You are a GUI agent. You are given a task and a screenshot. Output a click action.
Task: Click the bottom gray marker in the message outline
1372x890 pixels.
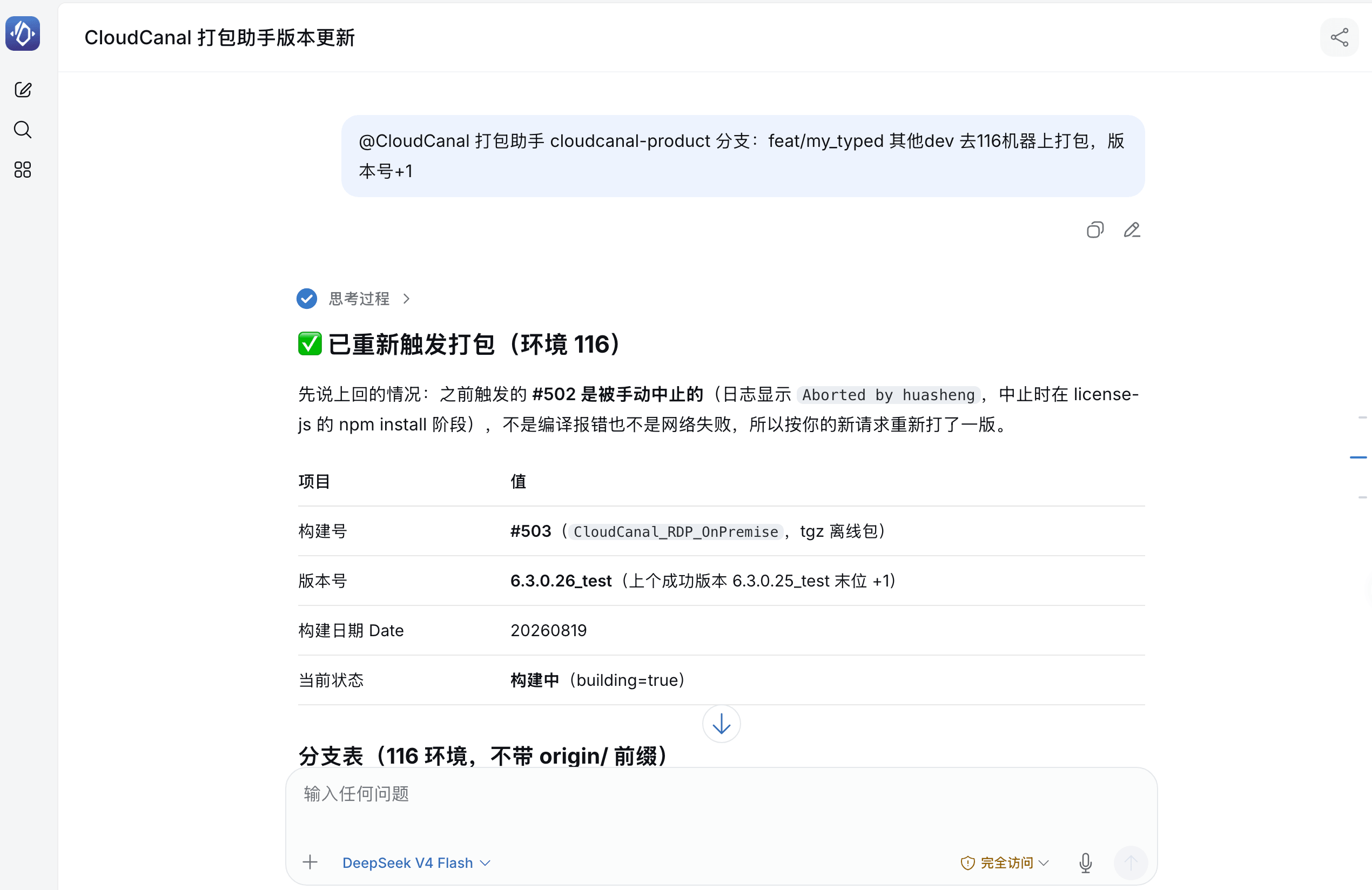tap(1362, 497)
